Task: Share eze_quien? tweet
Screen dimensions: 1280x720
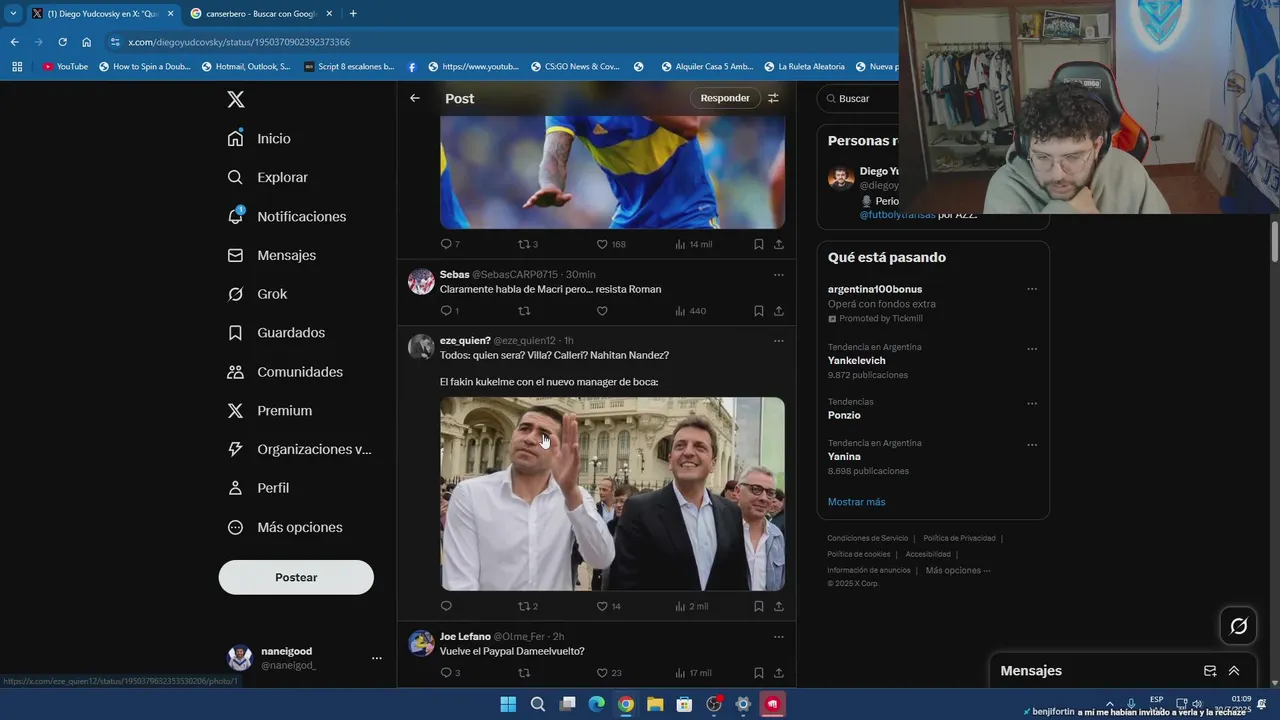Action: (779, 606)
